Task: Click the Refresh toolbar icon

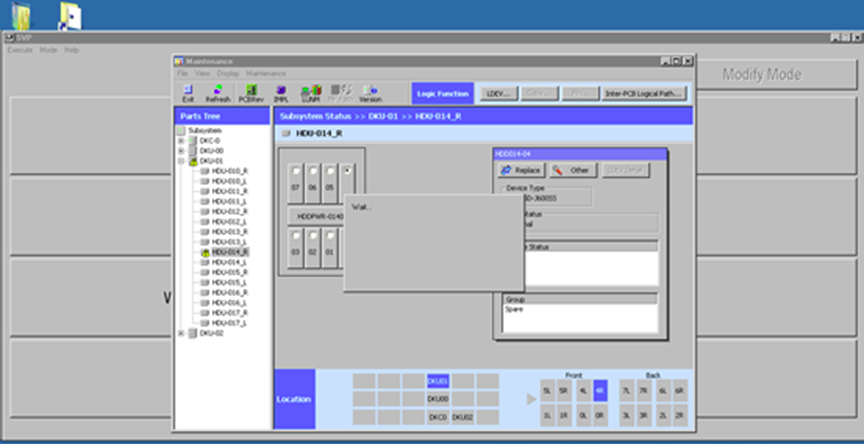Action: click(x=218, y=93)
